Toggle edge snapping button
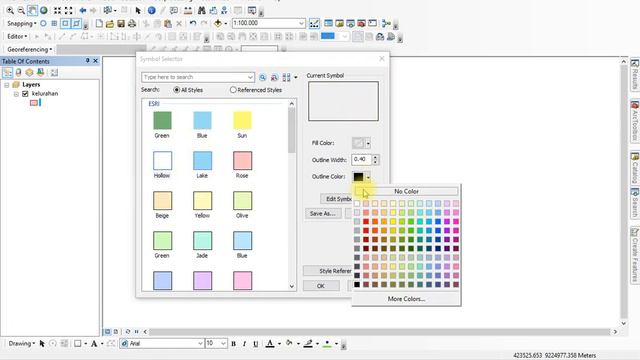Screen dimensions: 640x360 coord(76,24)
